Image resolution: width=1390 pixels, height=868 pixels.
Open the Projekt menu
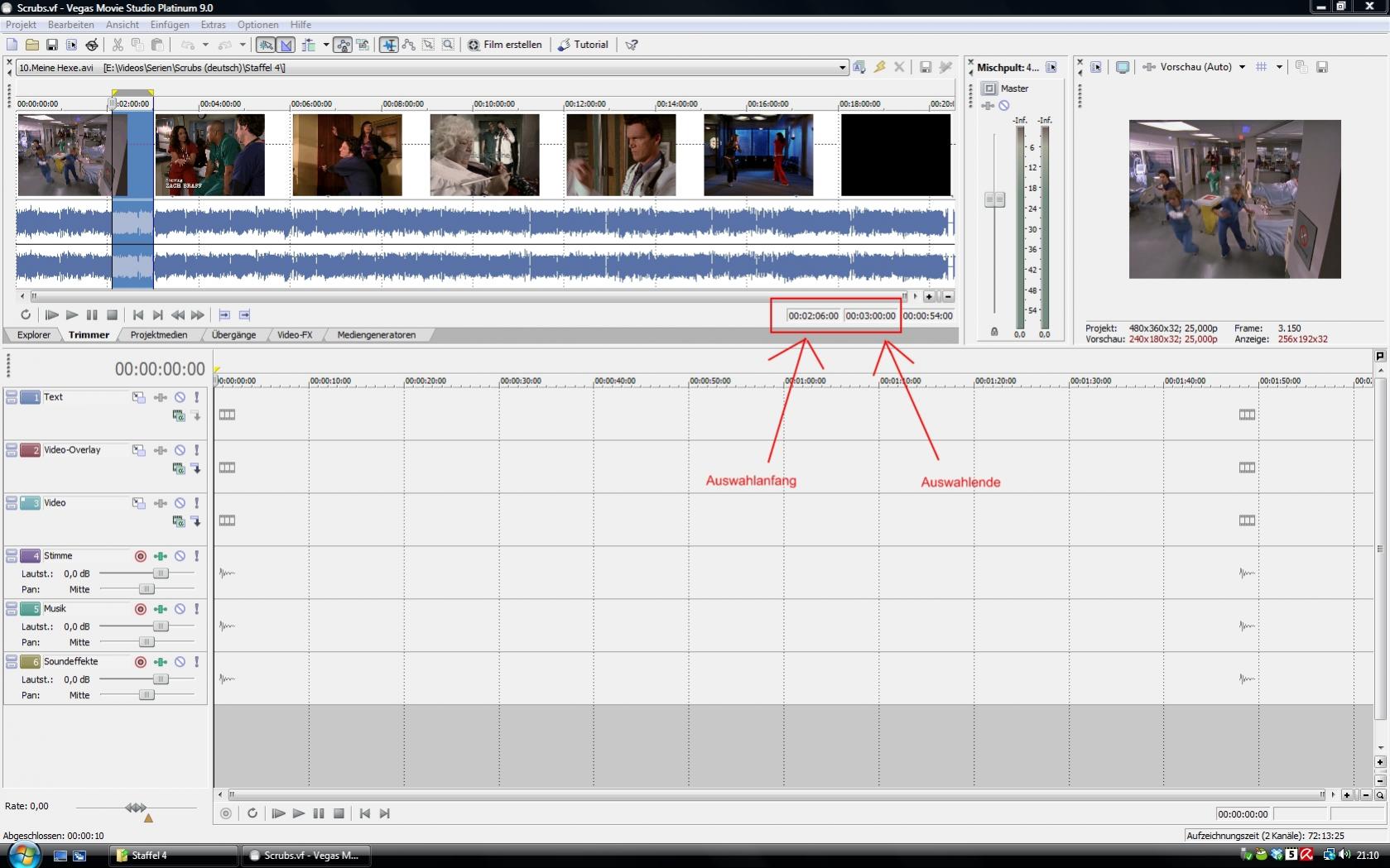coord(21,25)
